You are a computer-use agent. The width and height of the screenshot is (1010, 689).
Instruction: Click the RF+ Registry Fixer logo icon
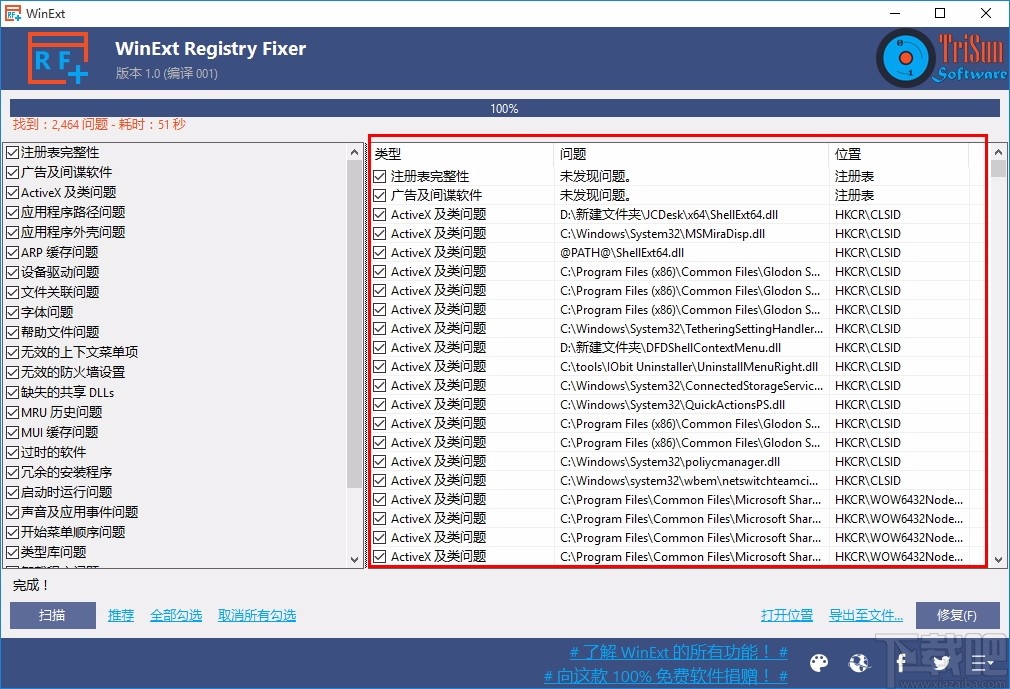[58, 57]
